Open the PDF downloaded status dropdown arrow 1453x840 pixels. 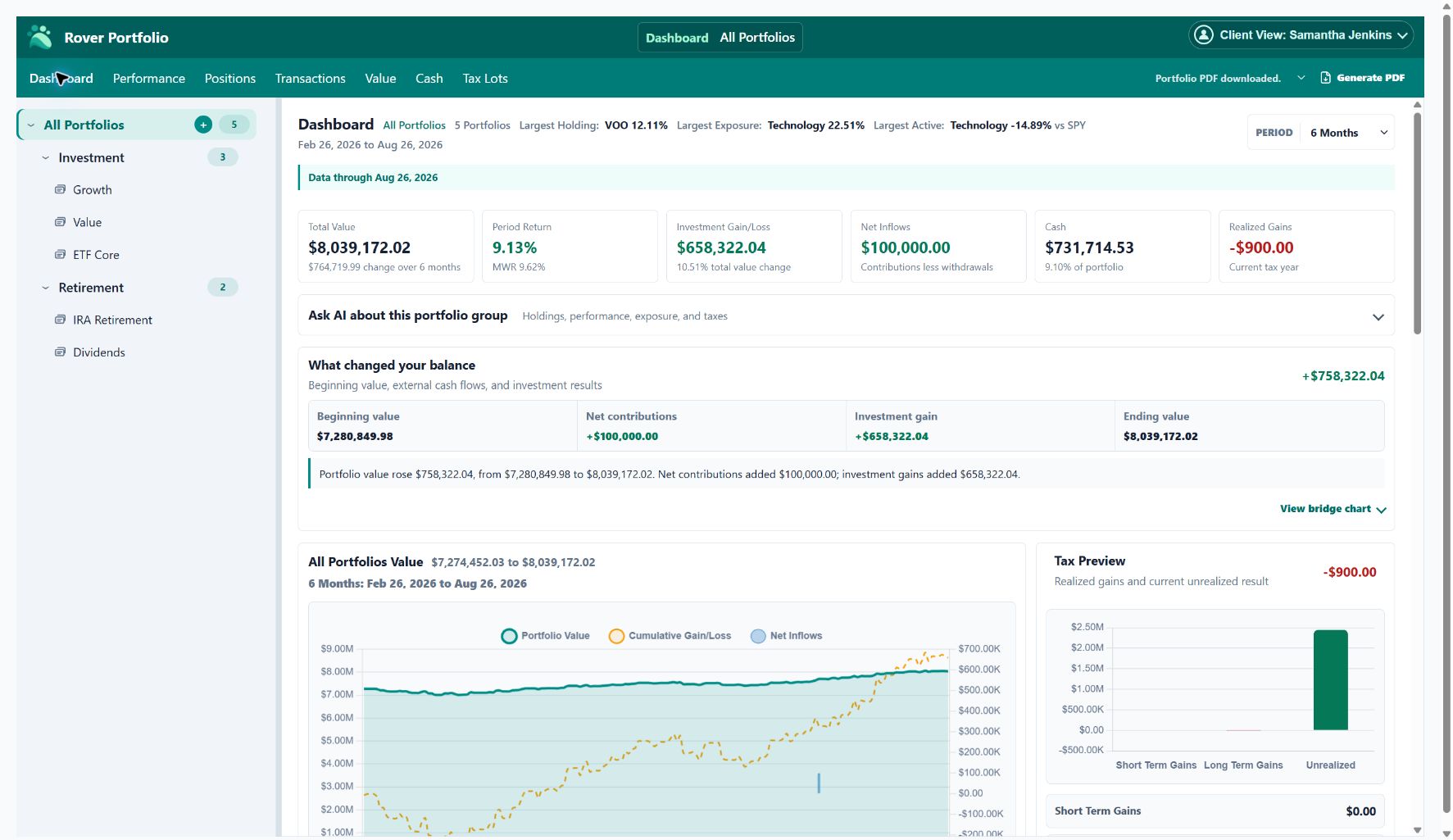(x=1301, y=78)
